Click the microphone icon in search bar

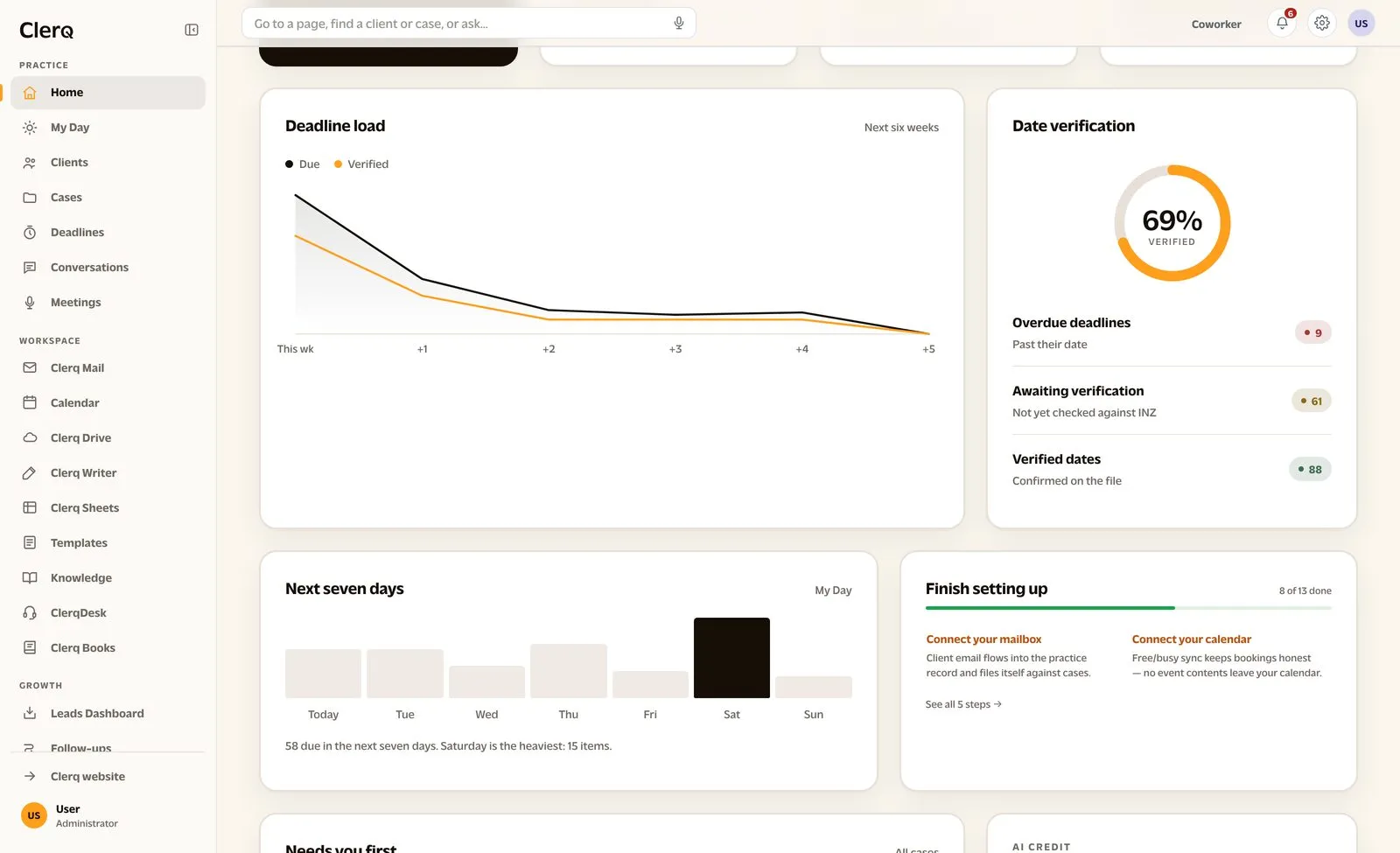(678, 24)
